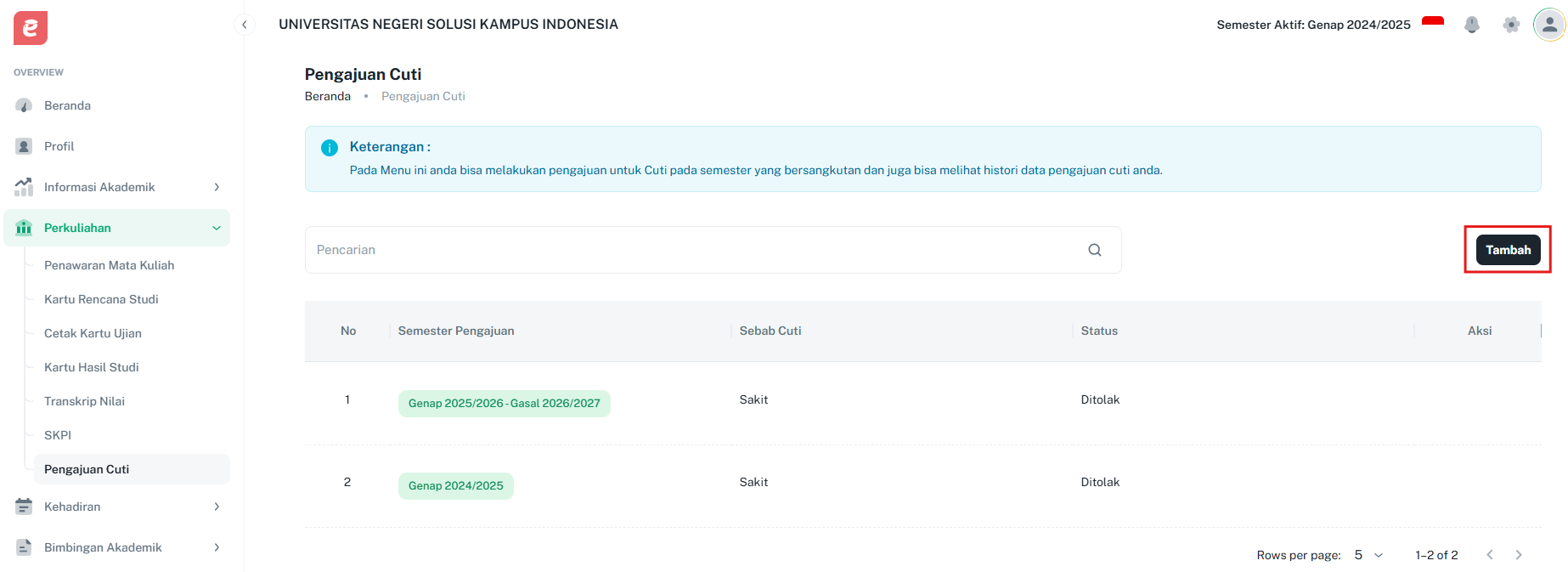Open the notifications bell icon

click(x=1472, y=25)
